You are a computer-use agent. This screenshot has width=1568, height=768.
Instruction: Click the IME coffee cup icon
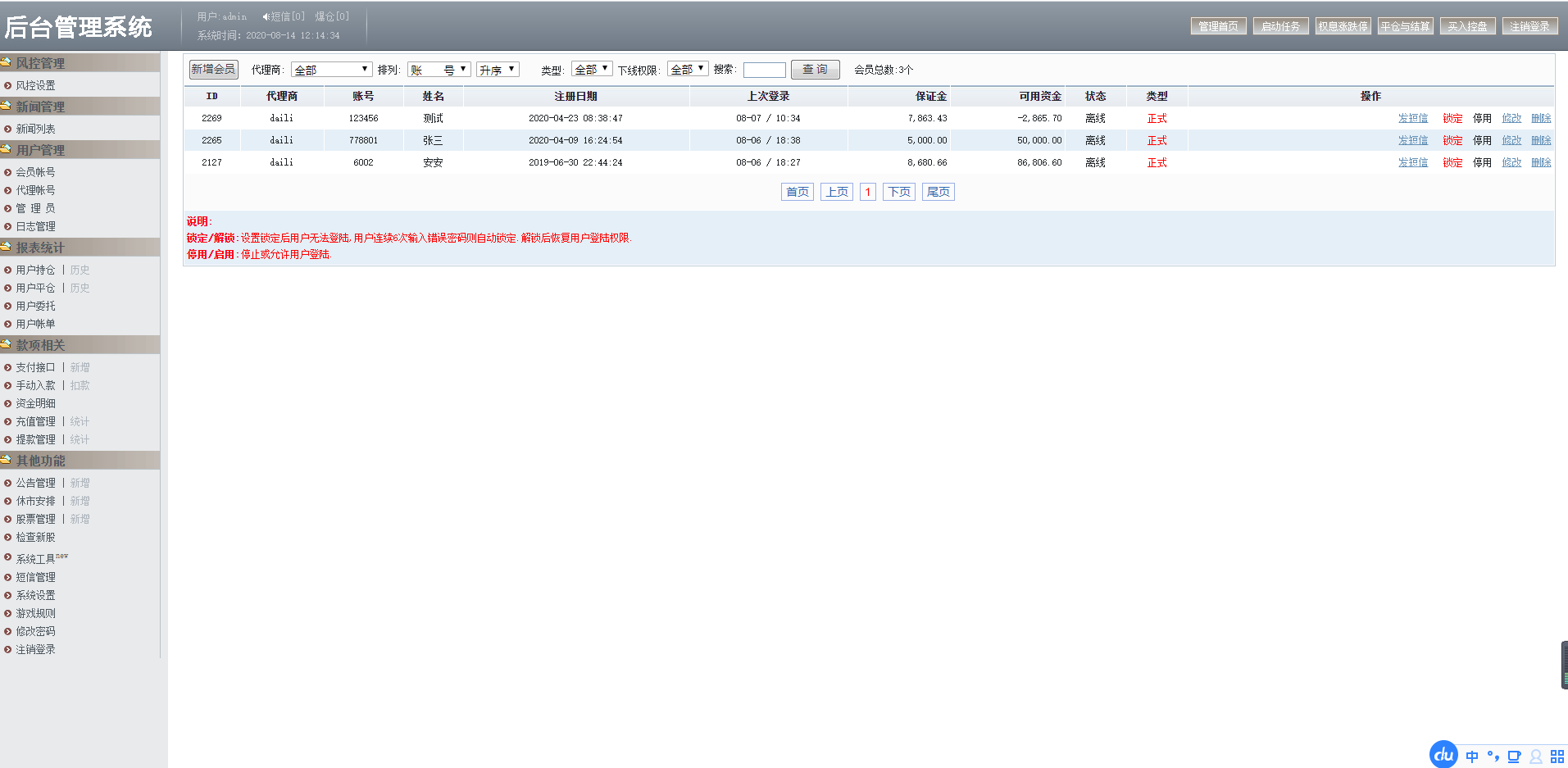1514,757
